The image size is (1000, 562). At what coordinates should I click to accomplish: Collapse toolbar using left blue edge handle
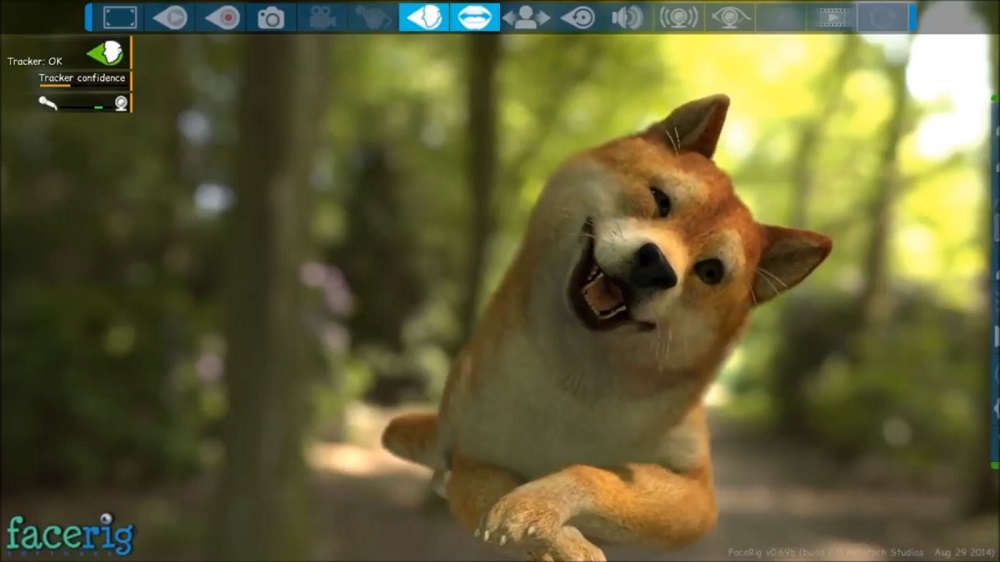pos(89,17)
